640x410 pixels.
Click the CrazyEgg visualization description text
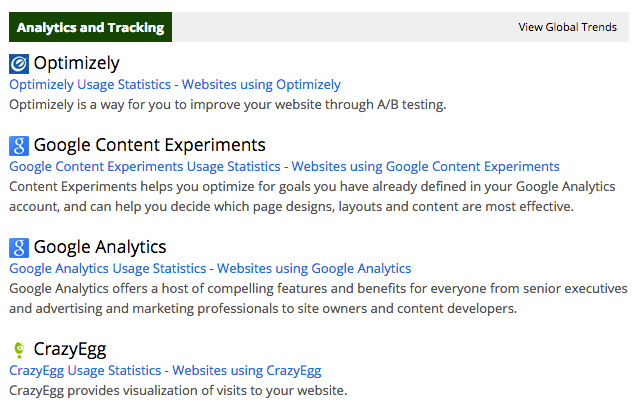coord(178,389)
